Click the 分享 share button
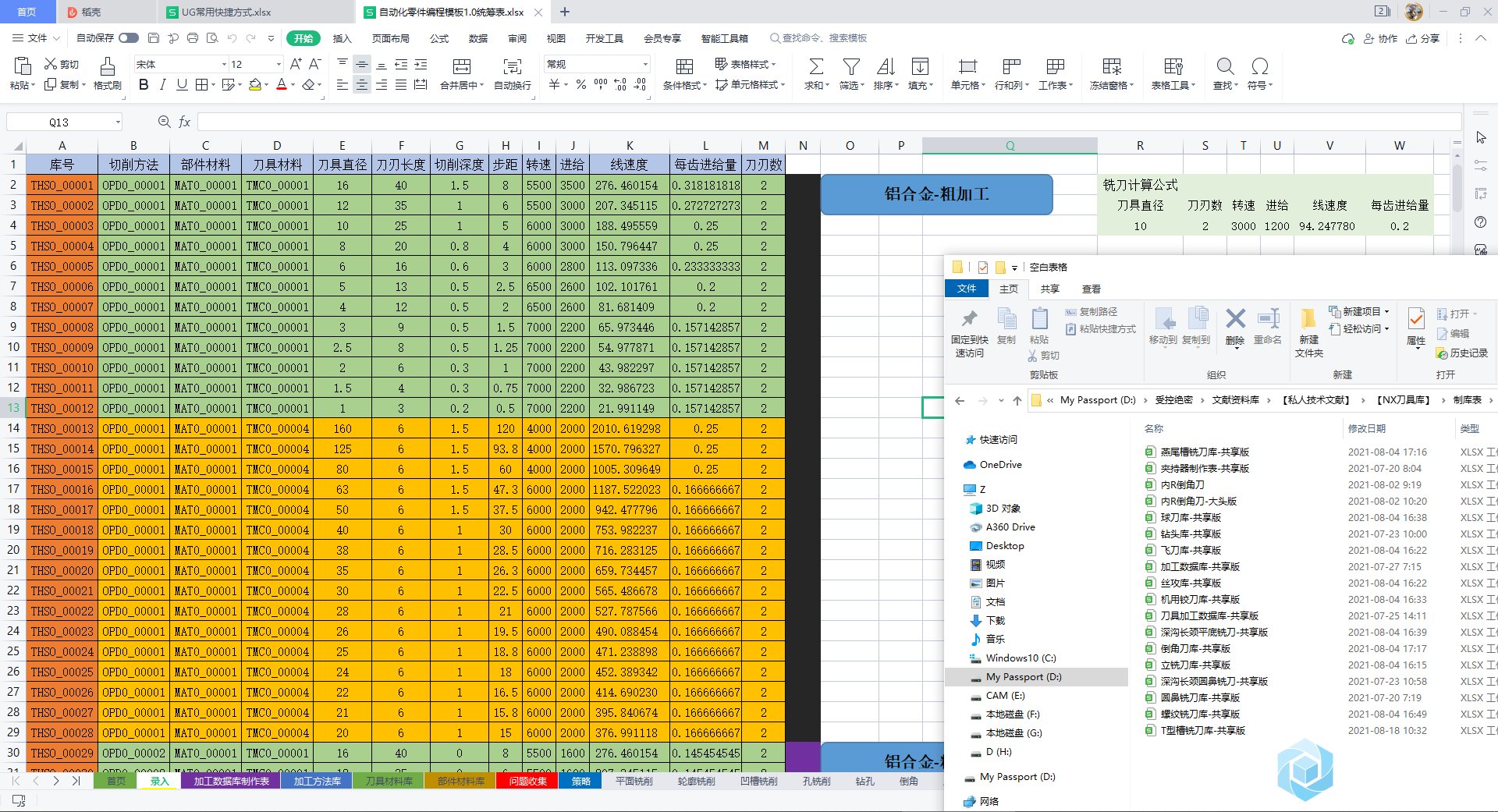The width and height of the screenshot is (1498, 812). pyautogui.click(x=1422, y=38)
